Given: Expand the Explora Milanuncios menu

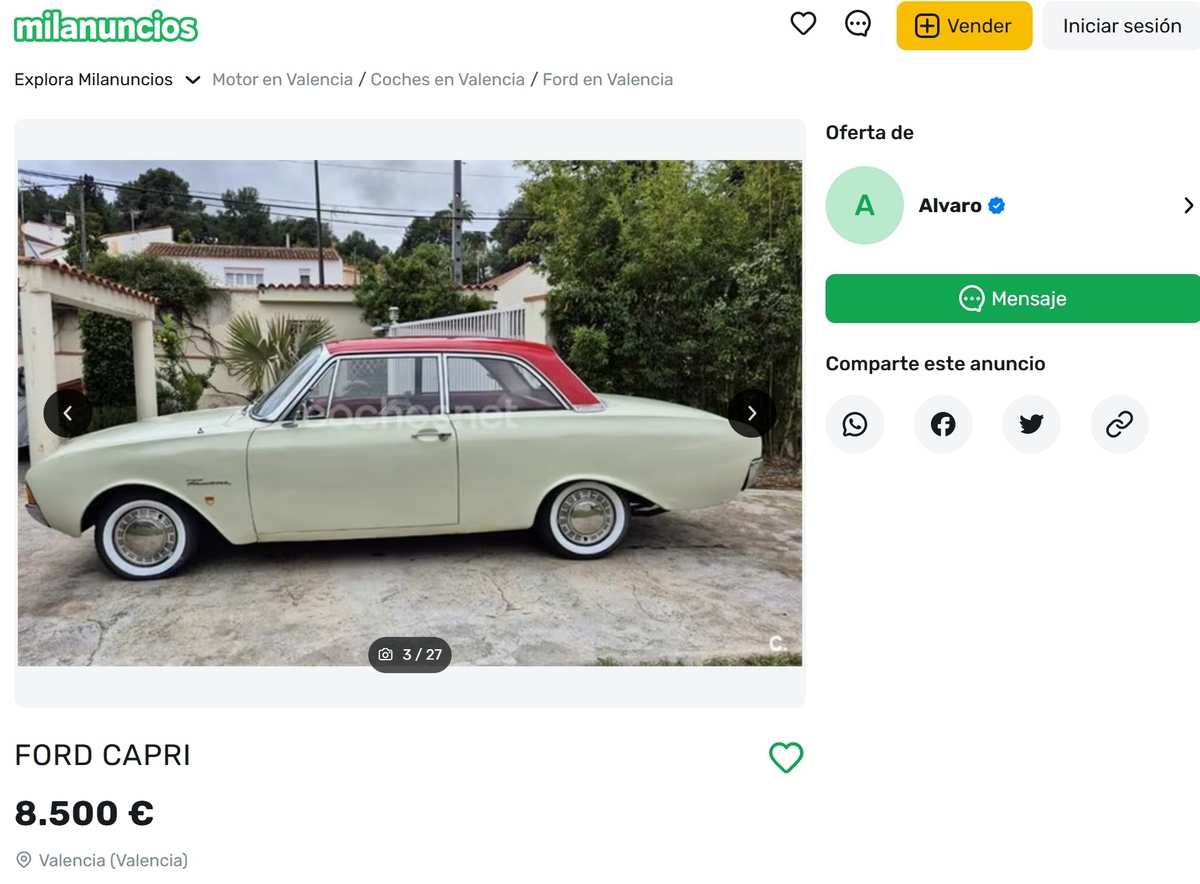Looking at the screenshot, I should click(107, 80).
